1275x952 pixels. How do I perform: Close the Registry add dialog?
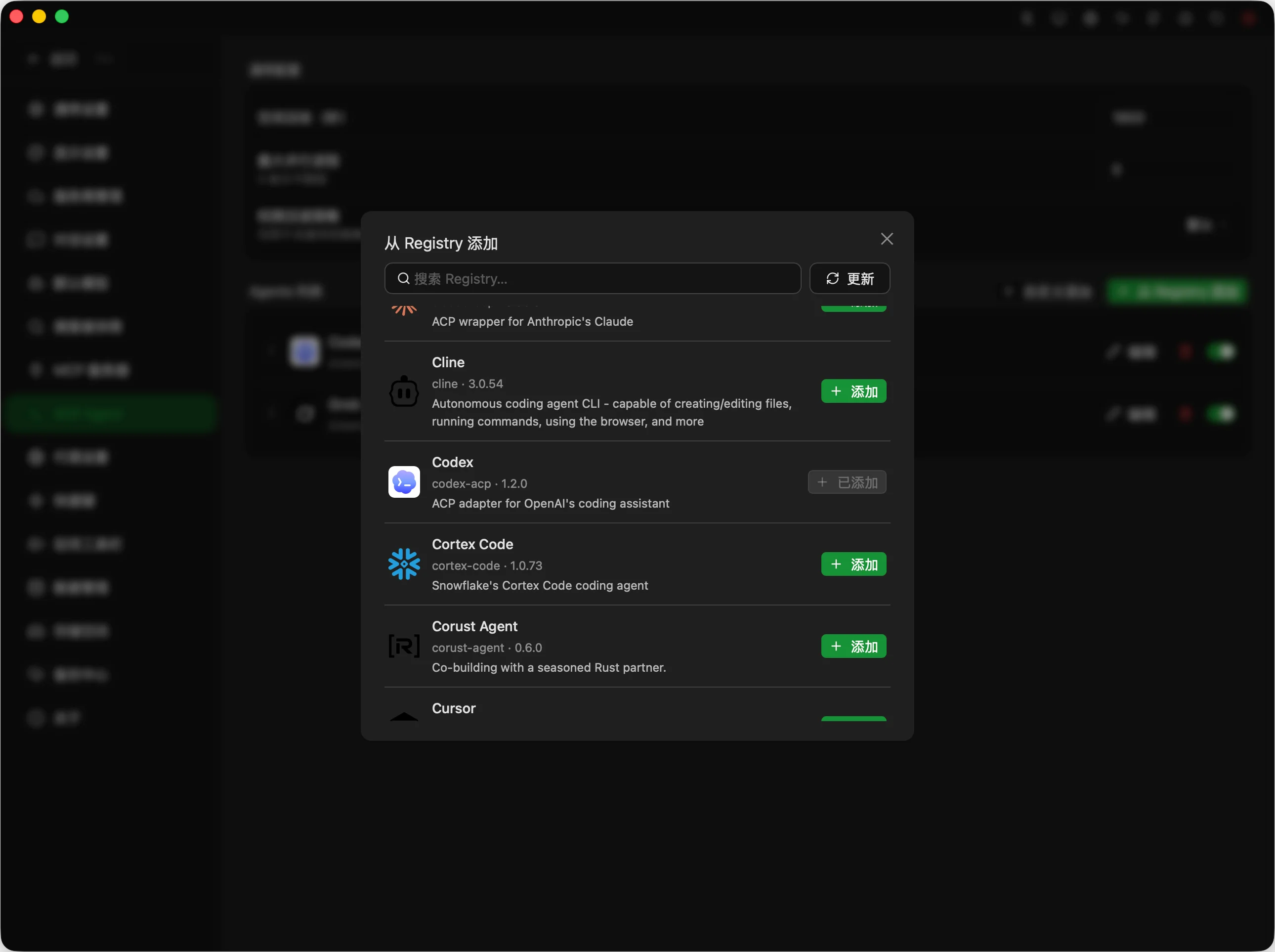pos(887,239)
